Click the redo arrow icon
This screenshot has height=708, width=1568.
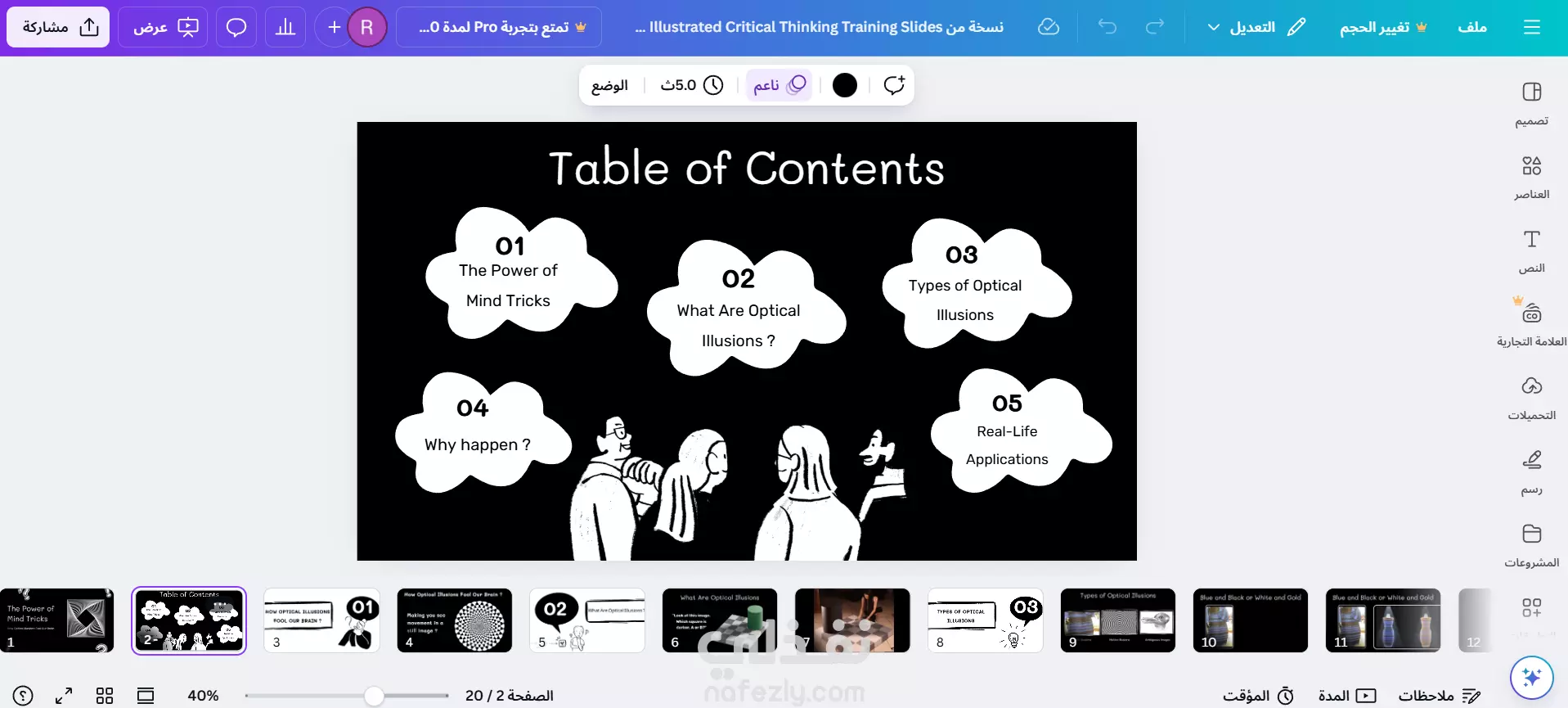click(1154, 27)
